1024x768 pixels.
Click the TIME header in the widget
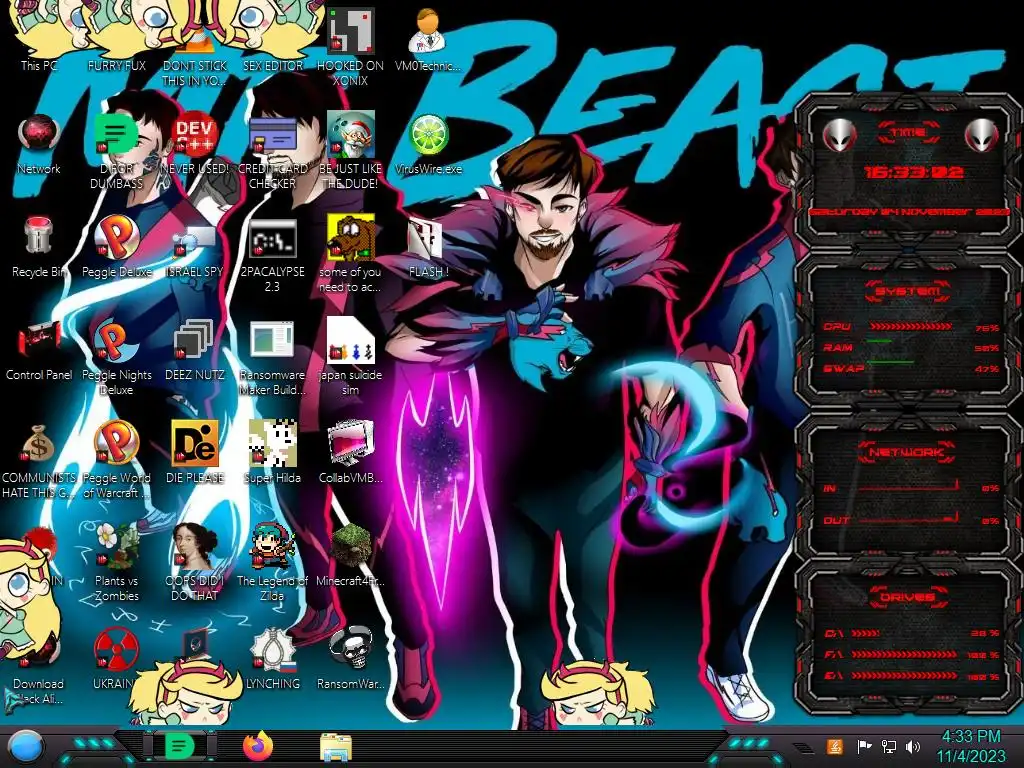pyautogui.click(x=908, y=132)
